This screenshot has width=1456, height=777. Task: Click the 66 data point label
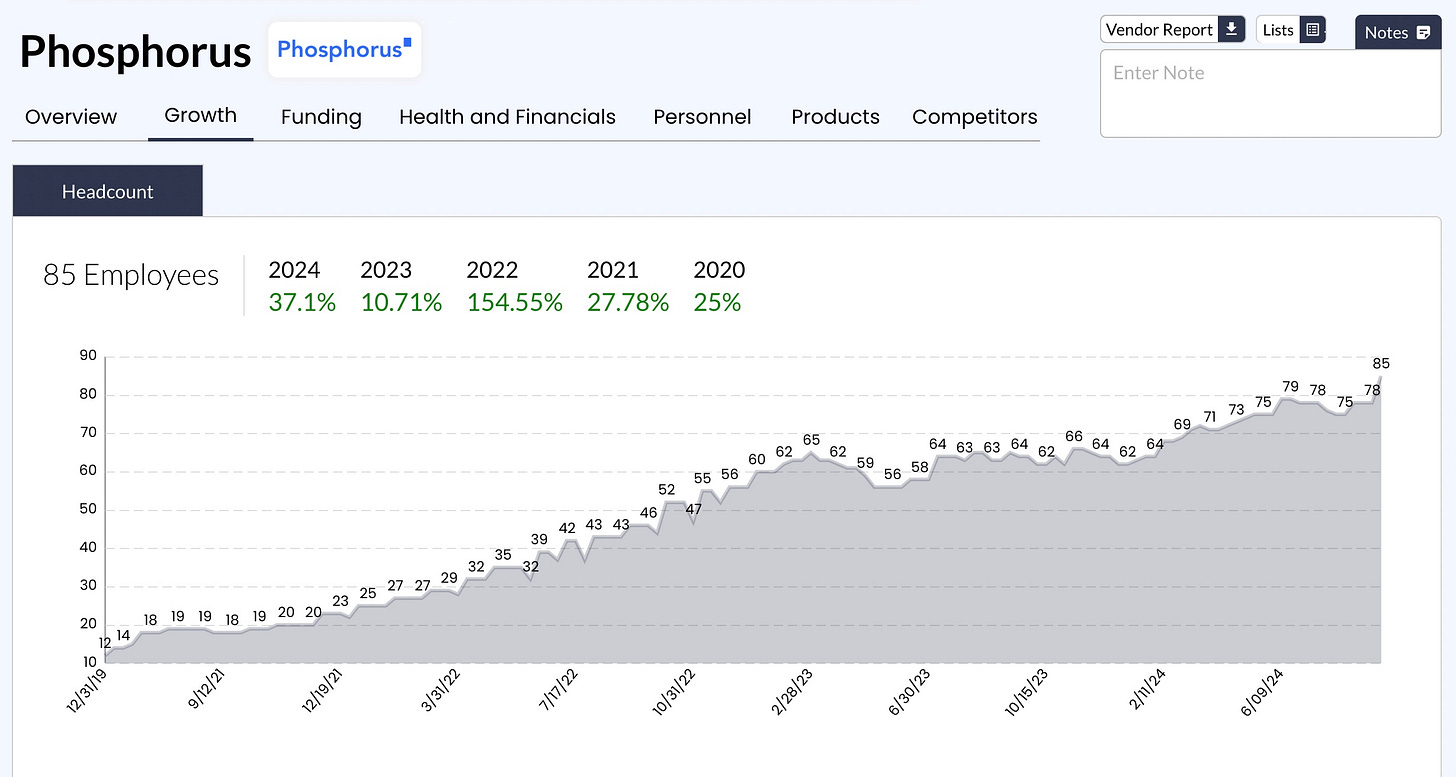[x=1074, y=436]
